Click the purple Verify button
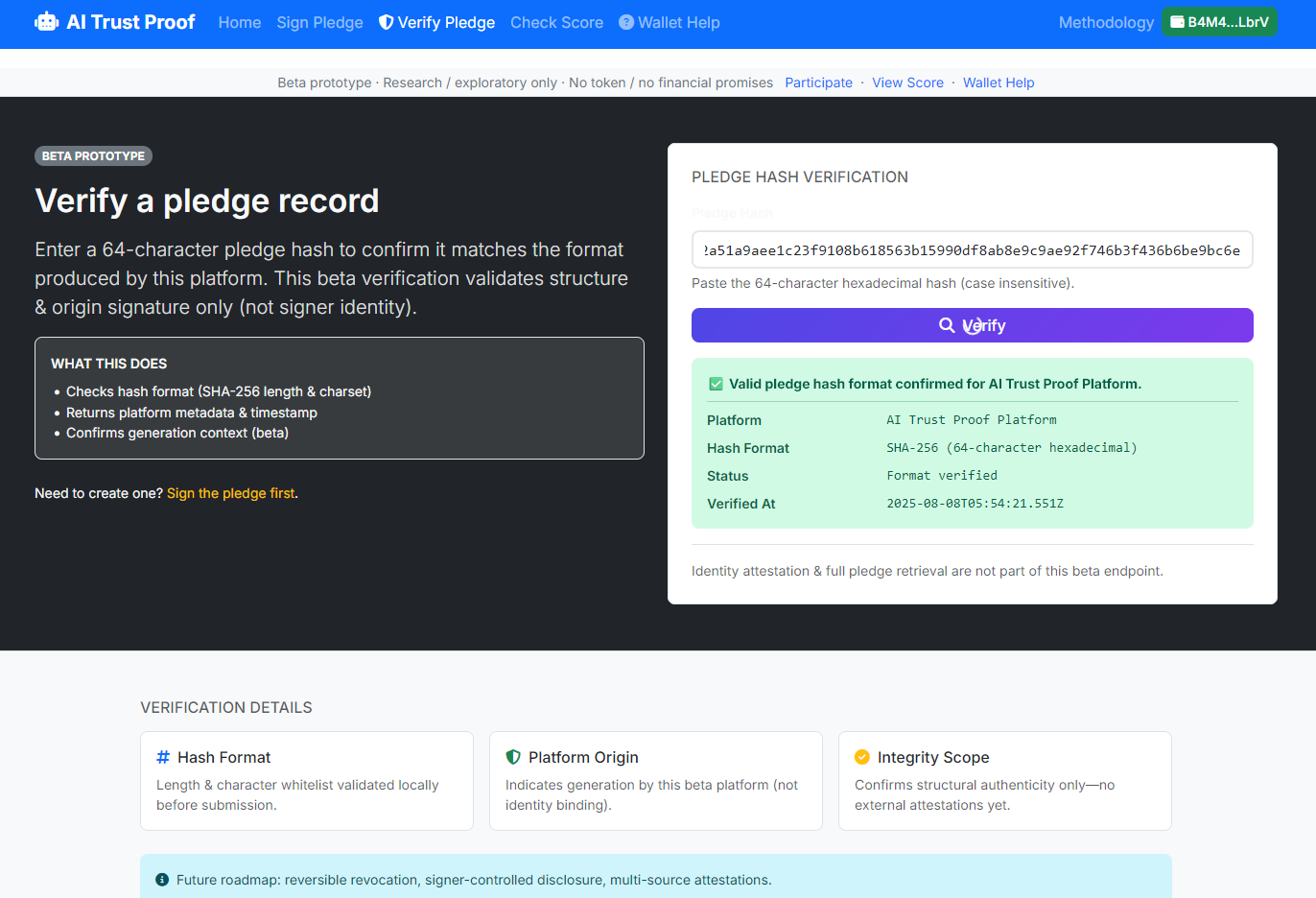The image size is (1316, 898). [972, 325]
